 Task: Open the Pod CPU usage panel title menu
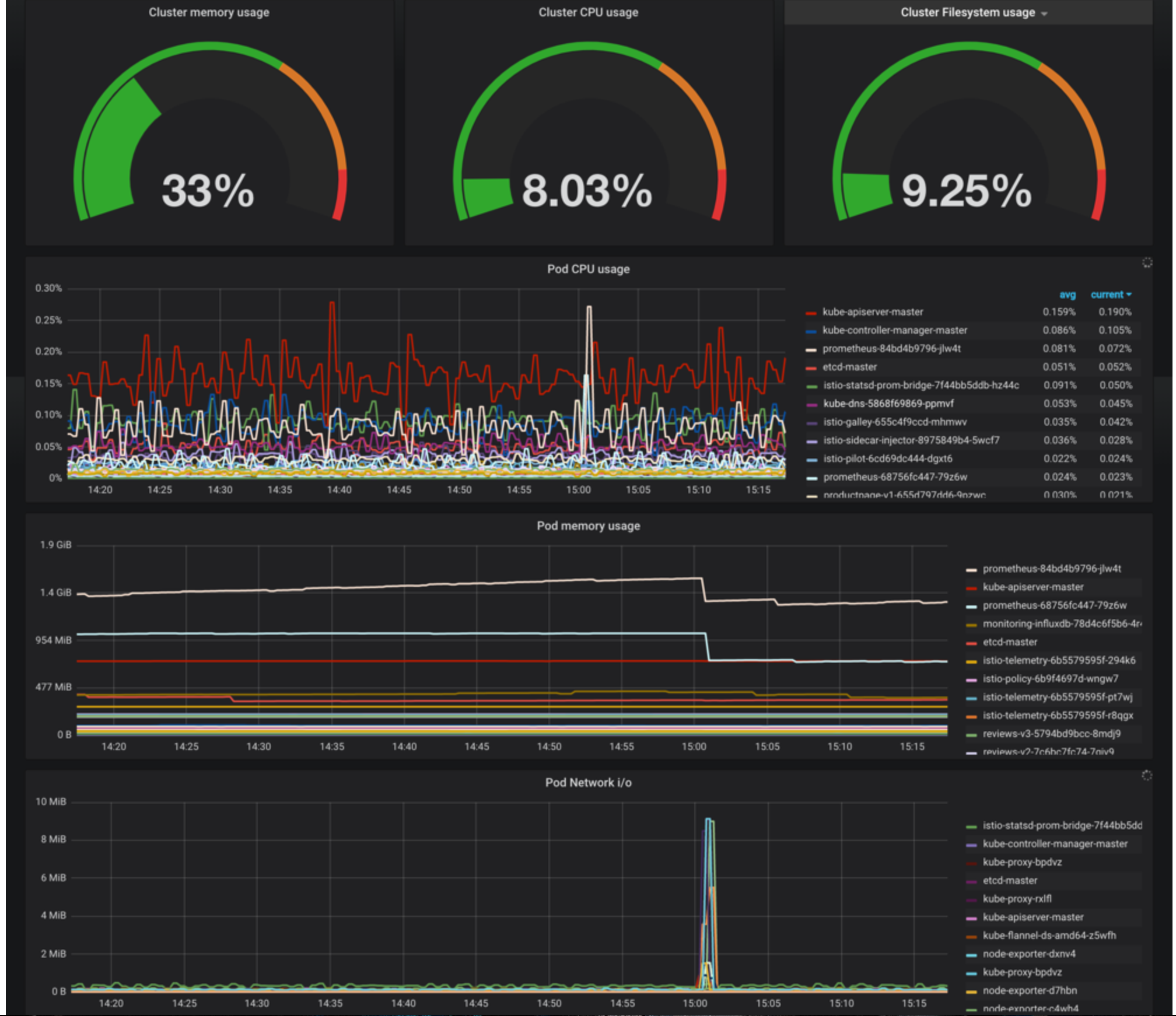(588, 269)
